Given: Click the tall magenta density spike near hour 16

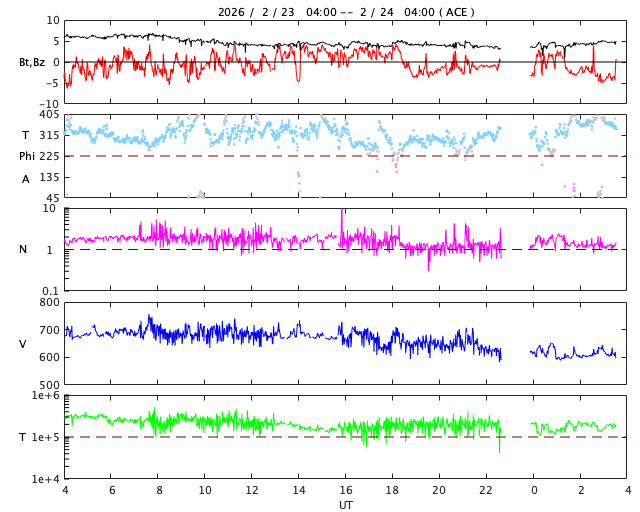Looking at the screenshot, I should [x=343, y=218].
